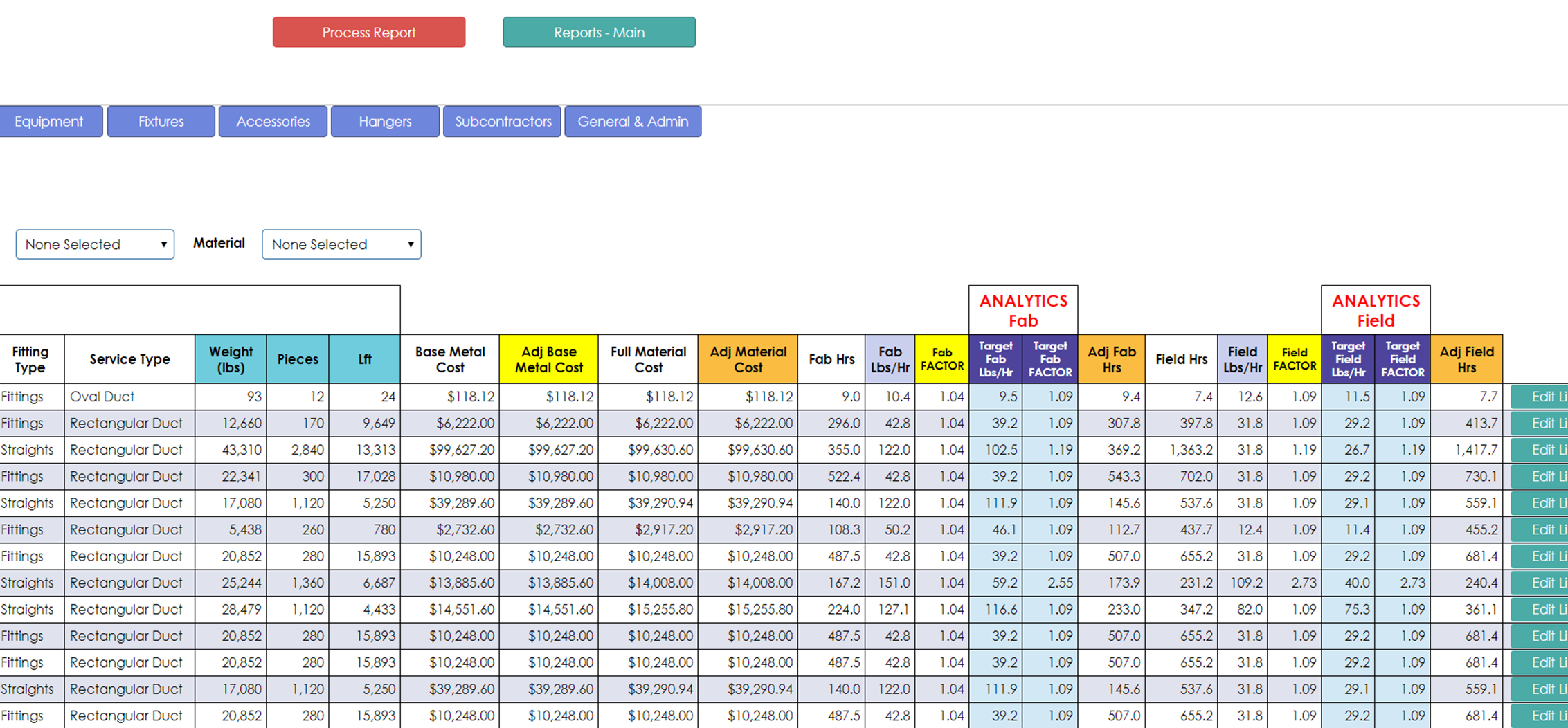
Task: Click Target Fab FACTOR cell showing 2.55
Action: pyautogui.click(x=1051, y=583)
